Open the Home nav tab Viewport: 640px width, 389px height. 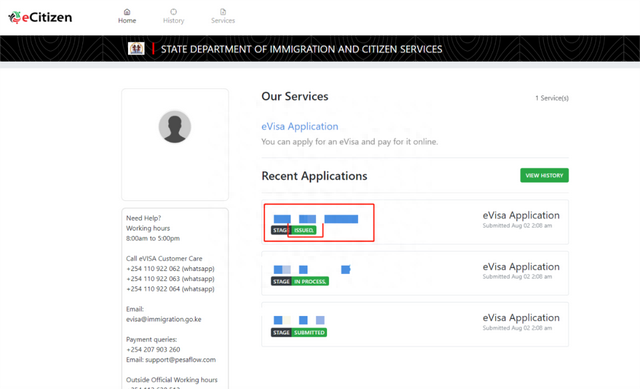(127, 16)
